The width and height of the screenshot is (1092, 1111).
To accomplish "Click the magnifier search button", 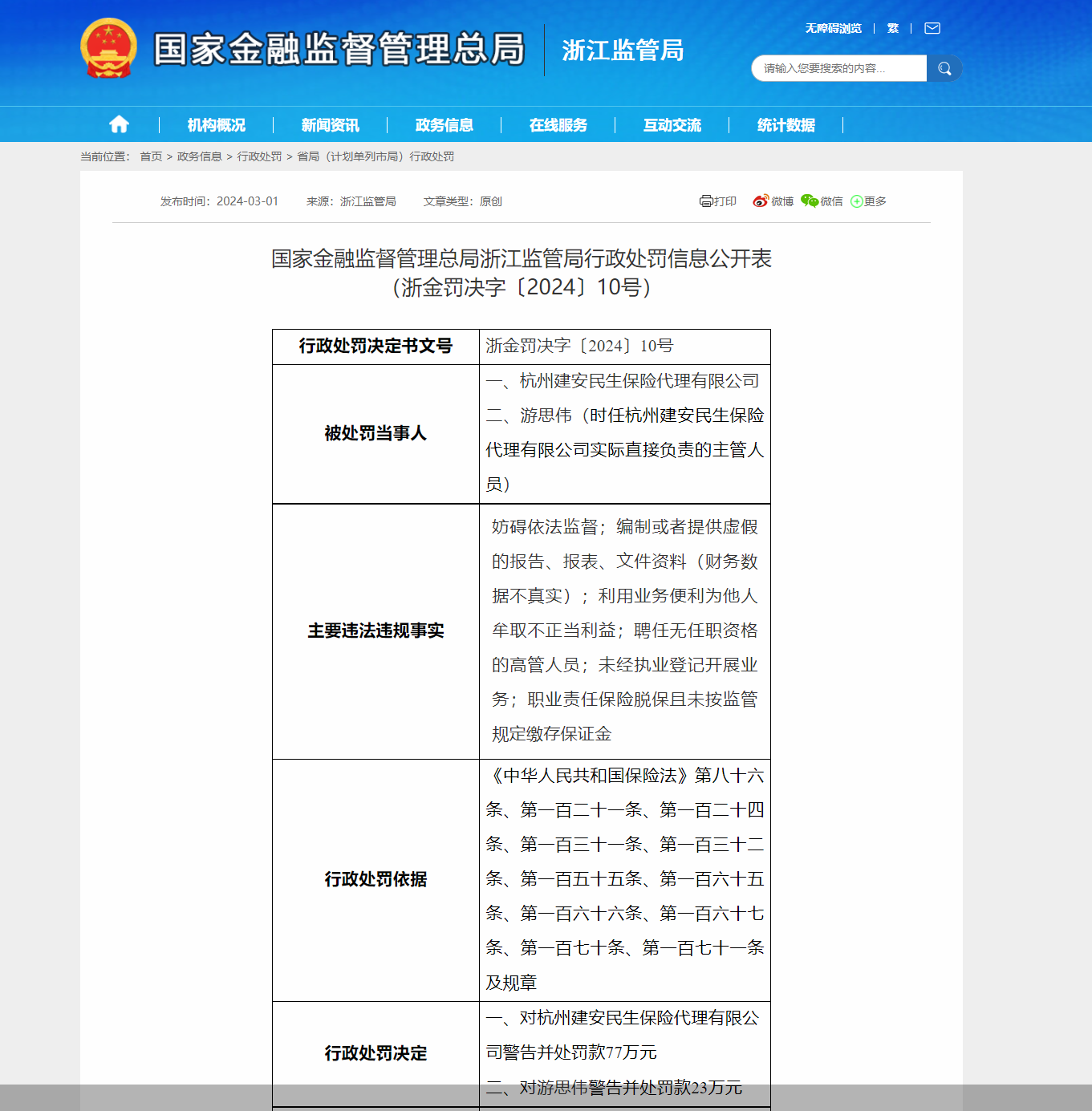I will point(944,68).
